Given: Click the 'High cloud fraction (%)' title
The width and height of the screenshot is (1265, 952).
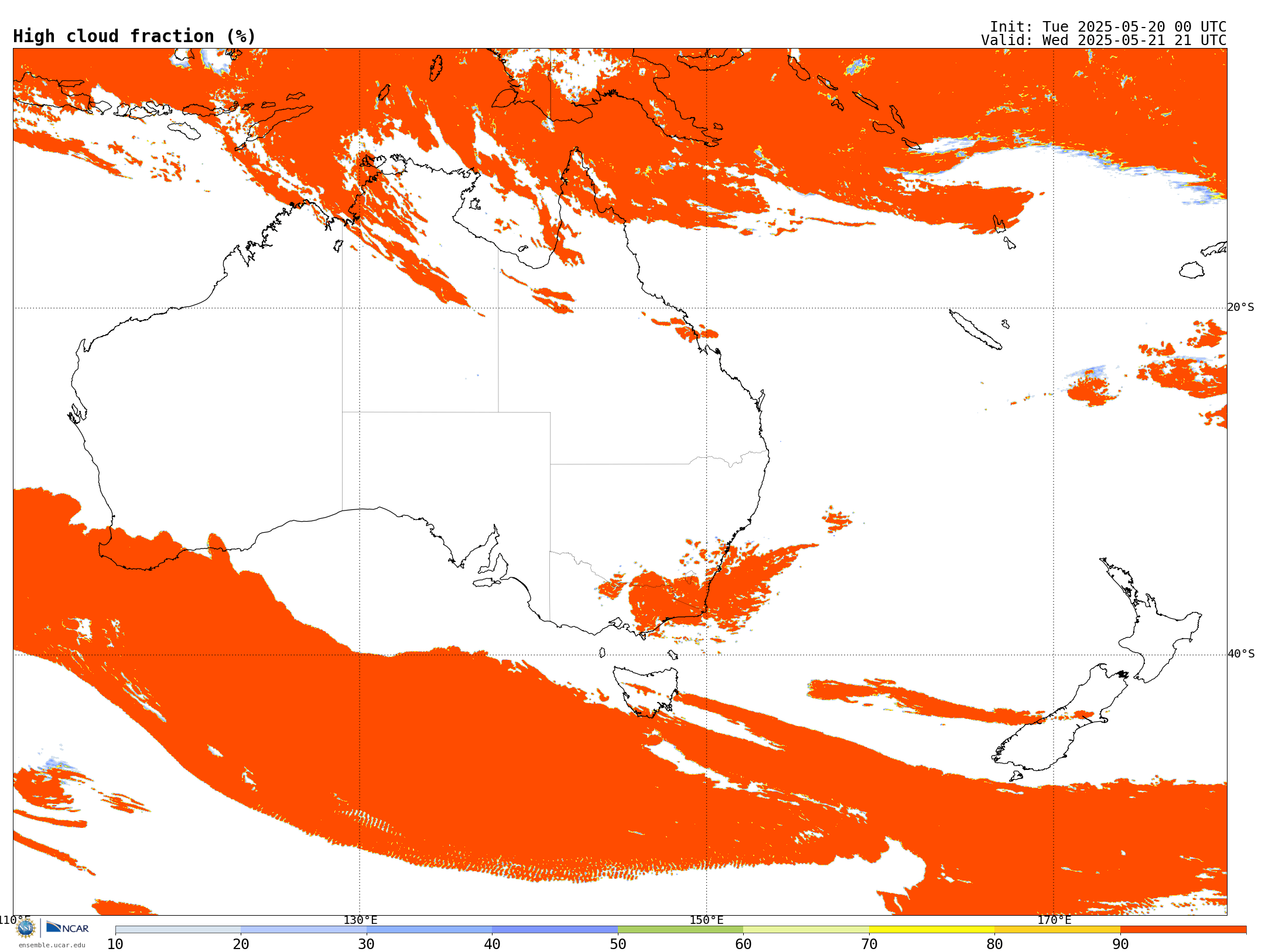Looking at the screenshot, I should (134, 36).
